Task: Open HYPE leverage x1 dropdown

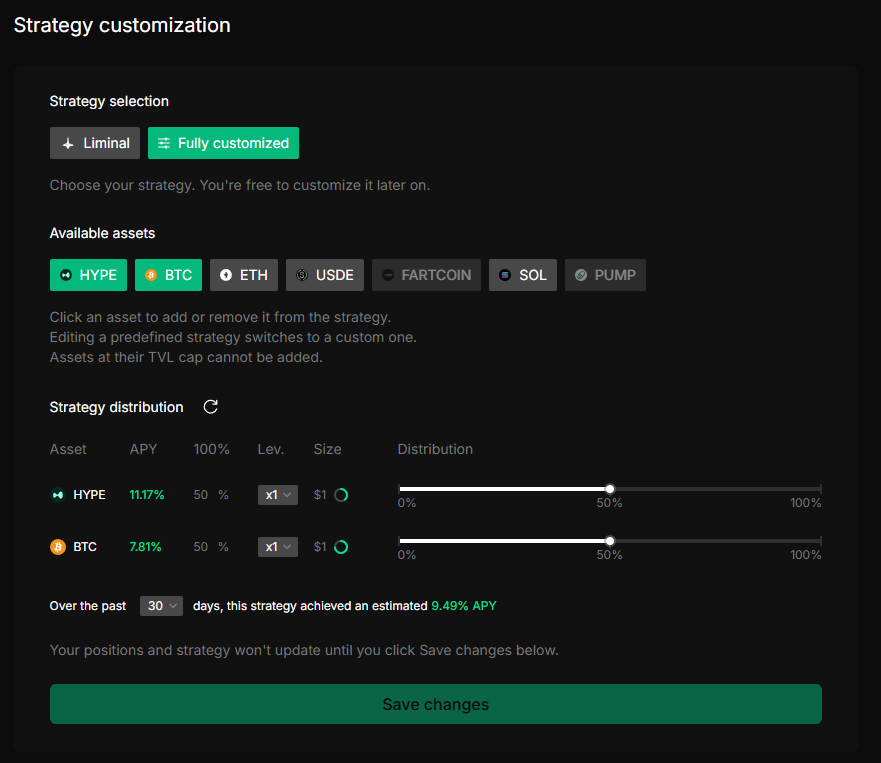Action: pos(278,495)
